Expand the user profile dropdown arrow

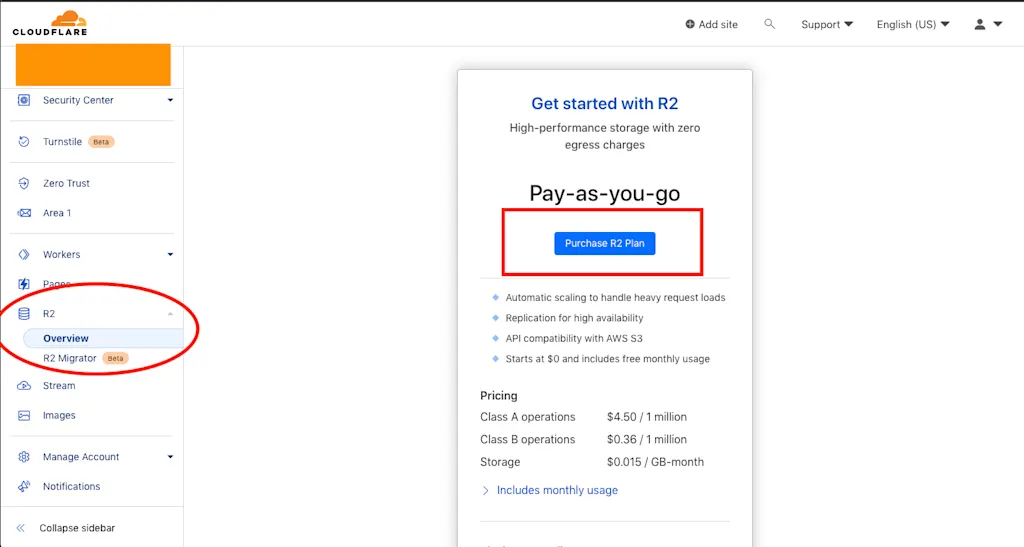point(998,24)
